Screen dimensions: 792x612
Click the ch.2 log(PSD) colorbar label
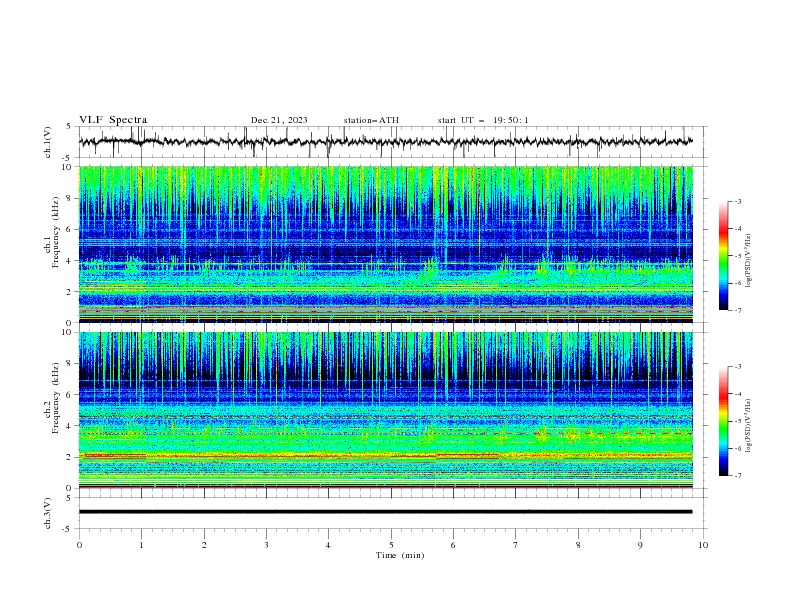point(749,426)
